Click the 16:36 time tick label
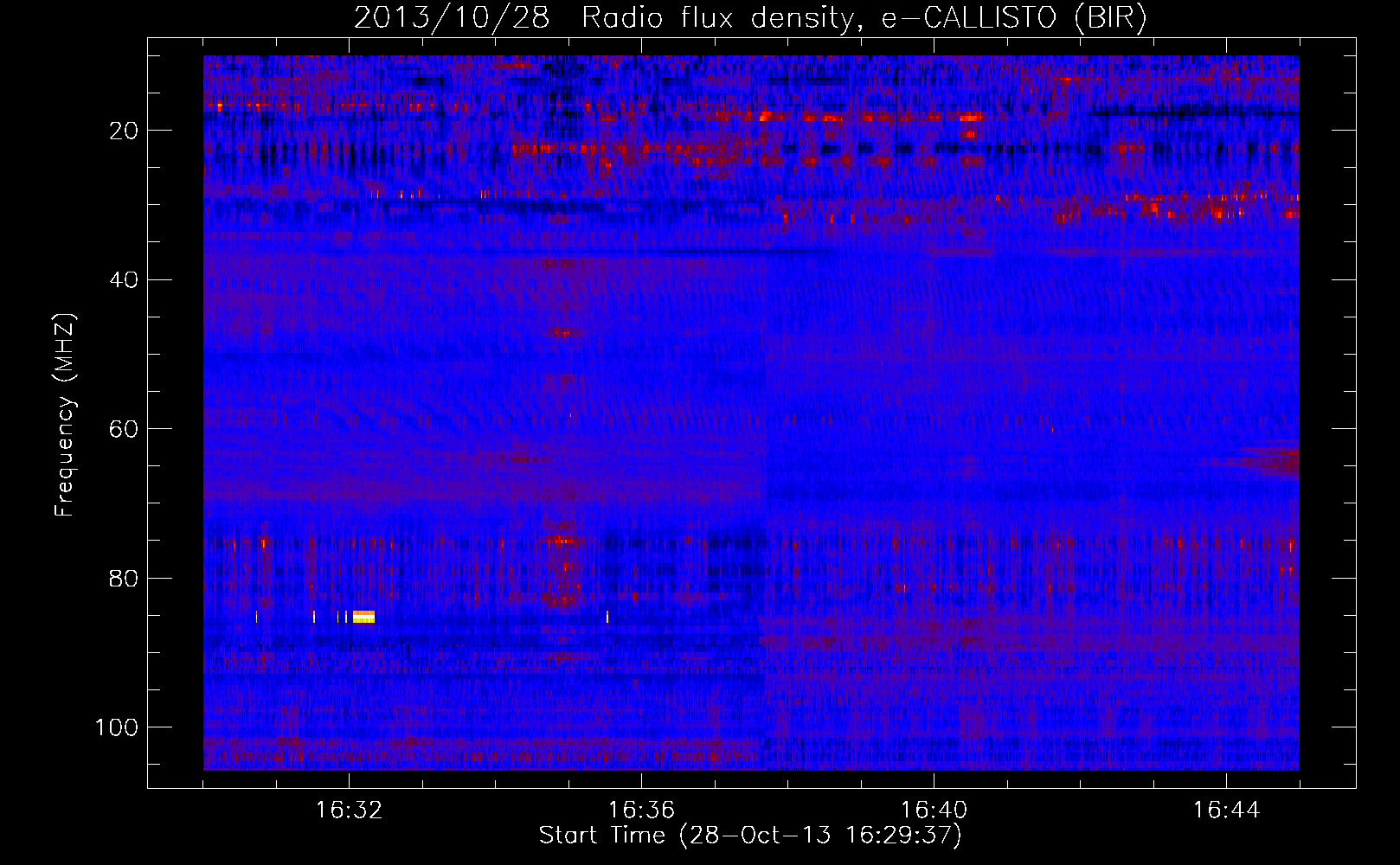This screenshot has width=1400, height=865. point(641,811)
